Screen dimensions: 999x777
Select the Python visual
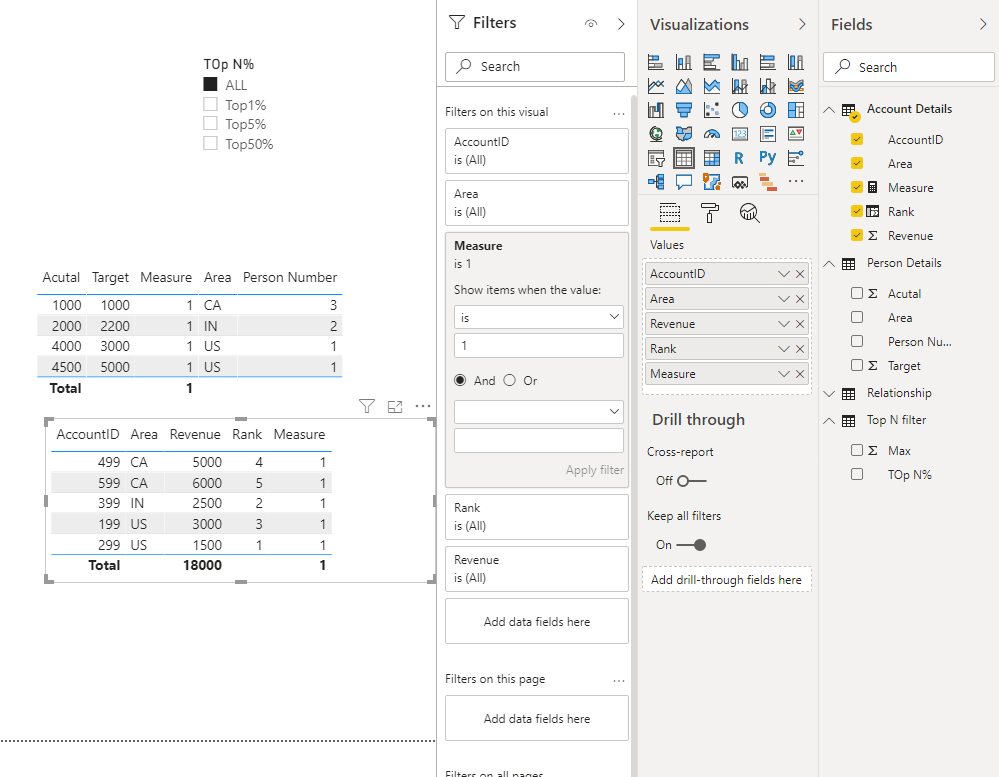768,157
